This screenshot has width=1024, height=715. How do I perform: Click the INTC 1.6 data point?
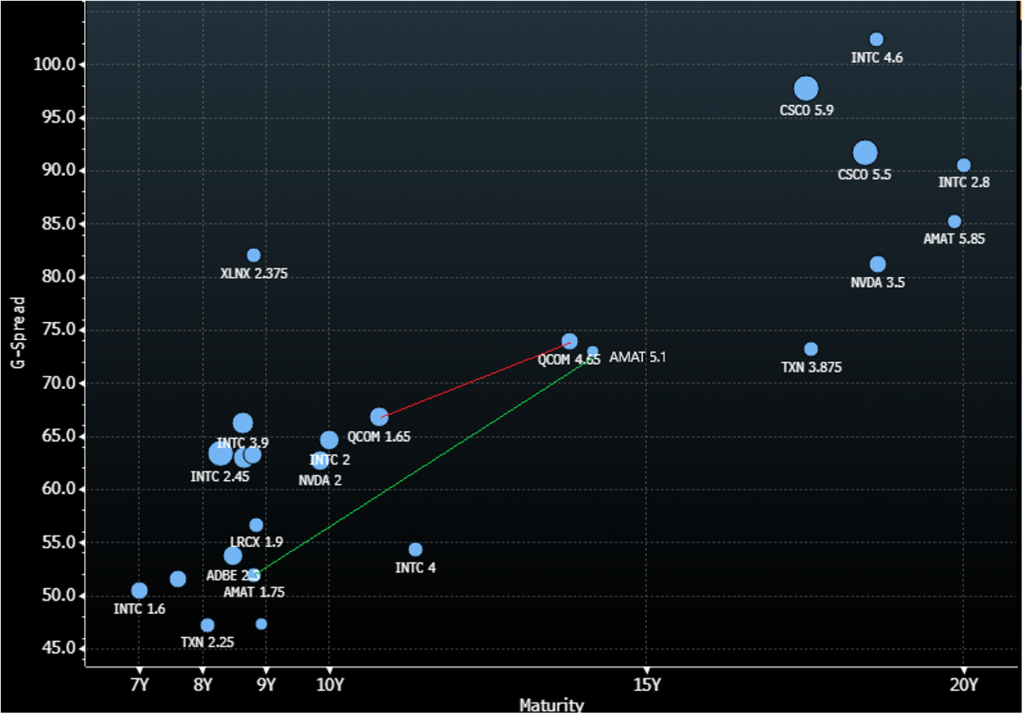coord(139,591)
